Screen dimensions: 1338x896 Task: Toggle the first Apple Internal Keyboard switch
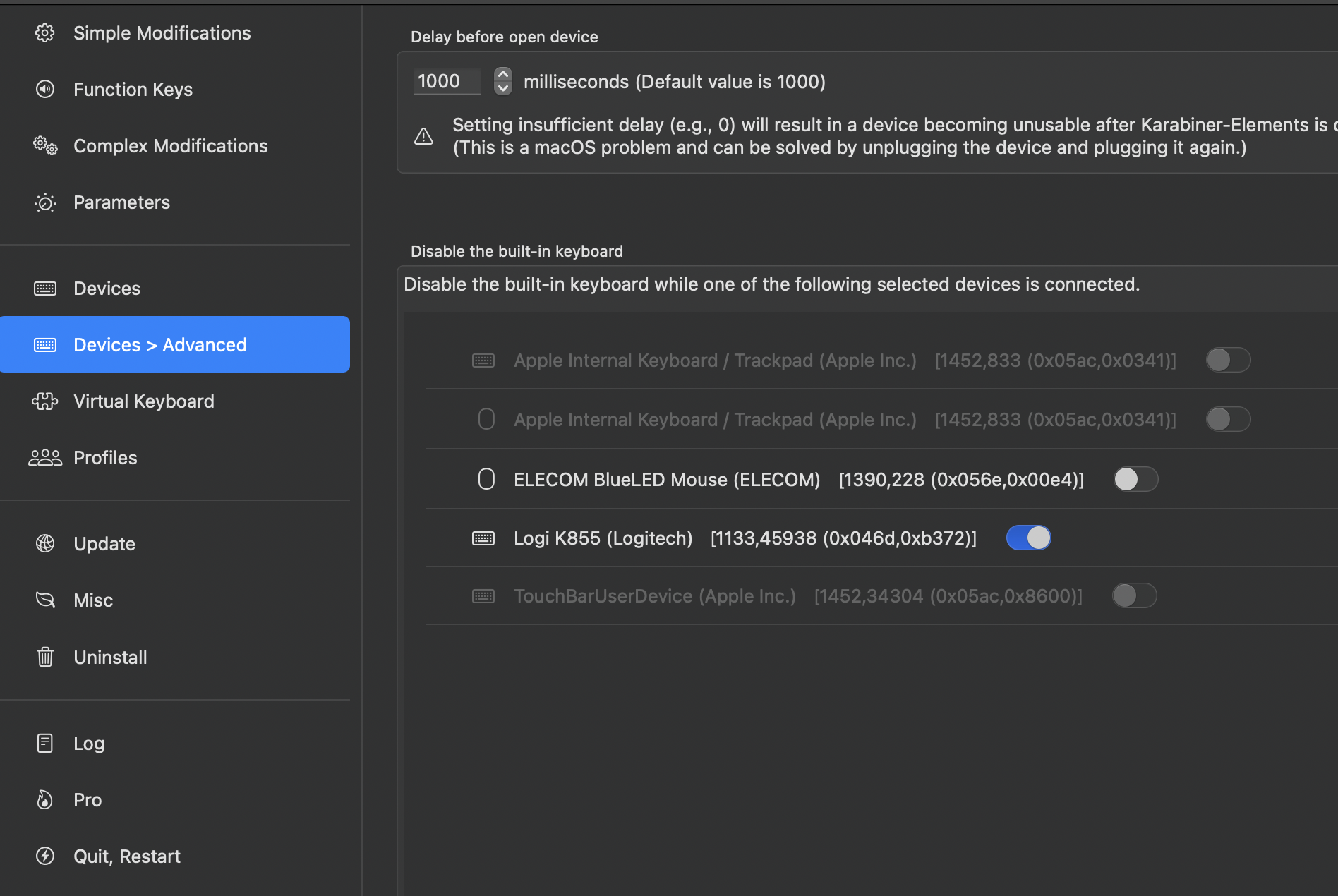click(x=1228, y=361)
